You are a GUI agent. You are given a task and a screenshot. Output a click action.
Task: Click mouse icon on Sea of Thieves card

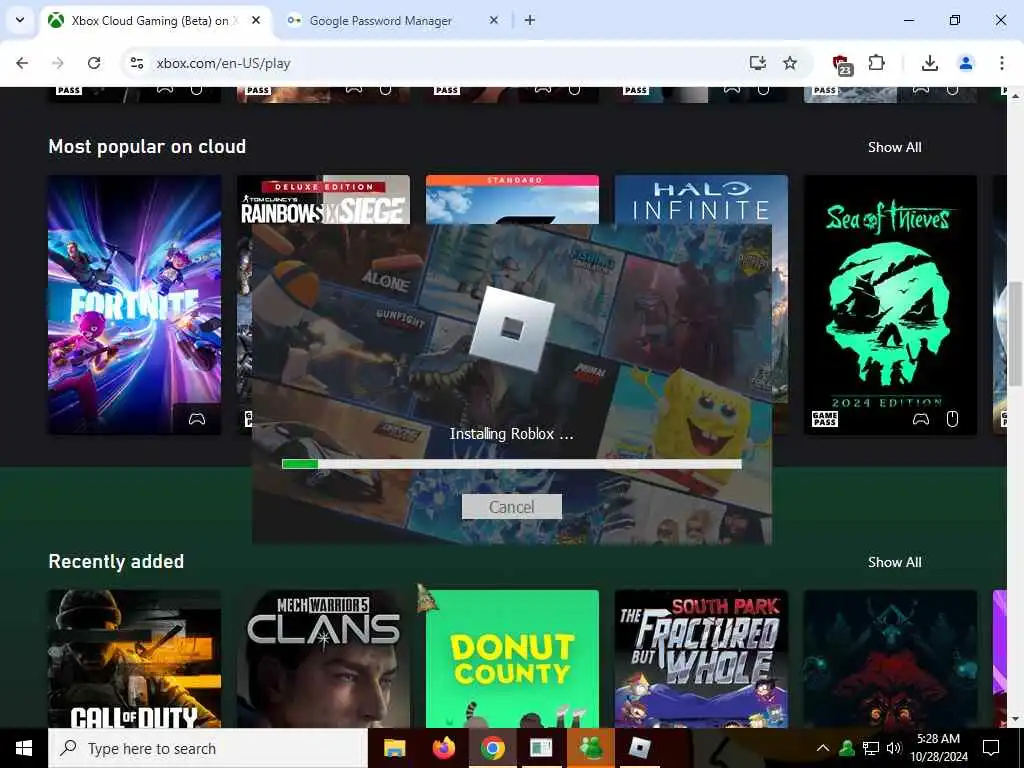pyautogui.click(x=952, y=419)
